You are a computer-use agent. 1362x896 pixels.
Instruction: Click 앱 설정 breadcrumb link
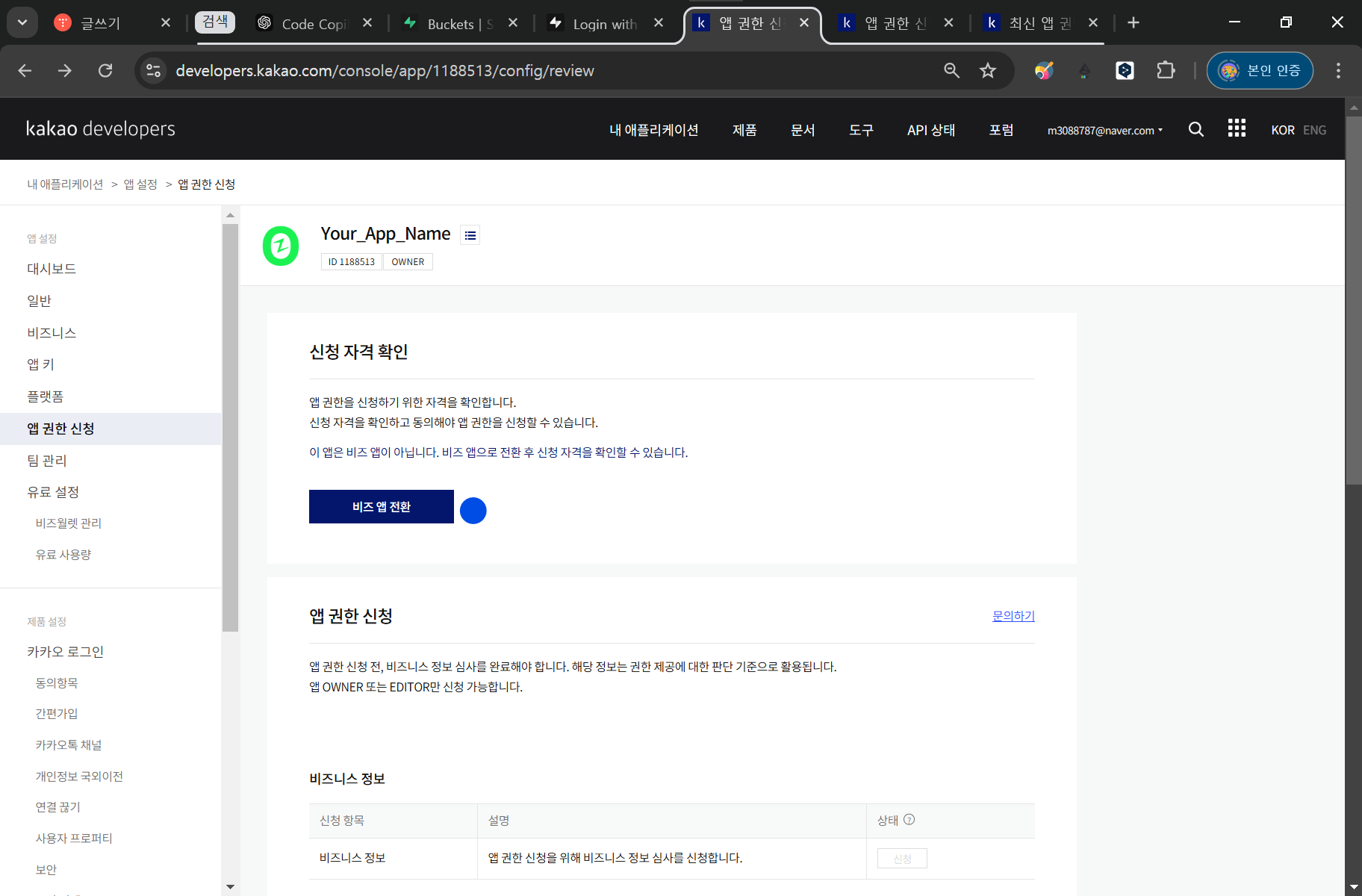click(140, 184)
